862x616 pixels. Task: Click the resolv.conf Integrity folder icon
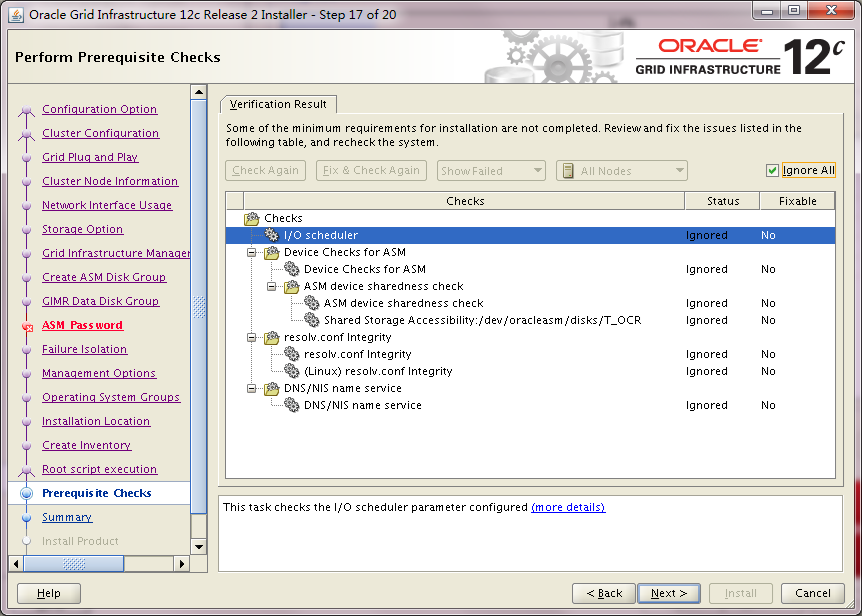272,337
